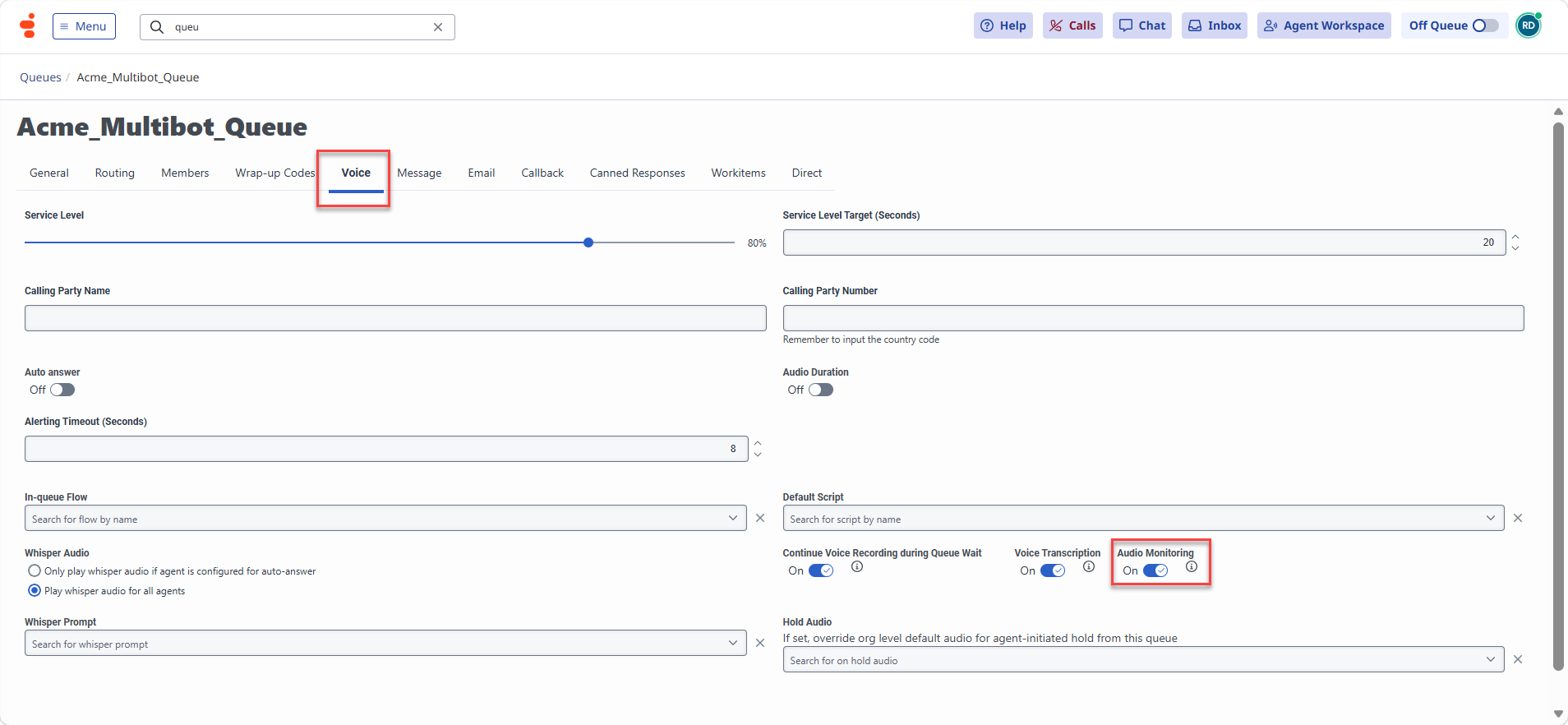Select whisper audio only for auto-answer agents
Image resolution: width=1568 pixels, height=725 pixels.
(x=35, y=570)
